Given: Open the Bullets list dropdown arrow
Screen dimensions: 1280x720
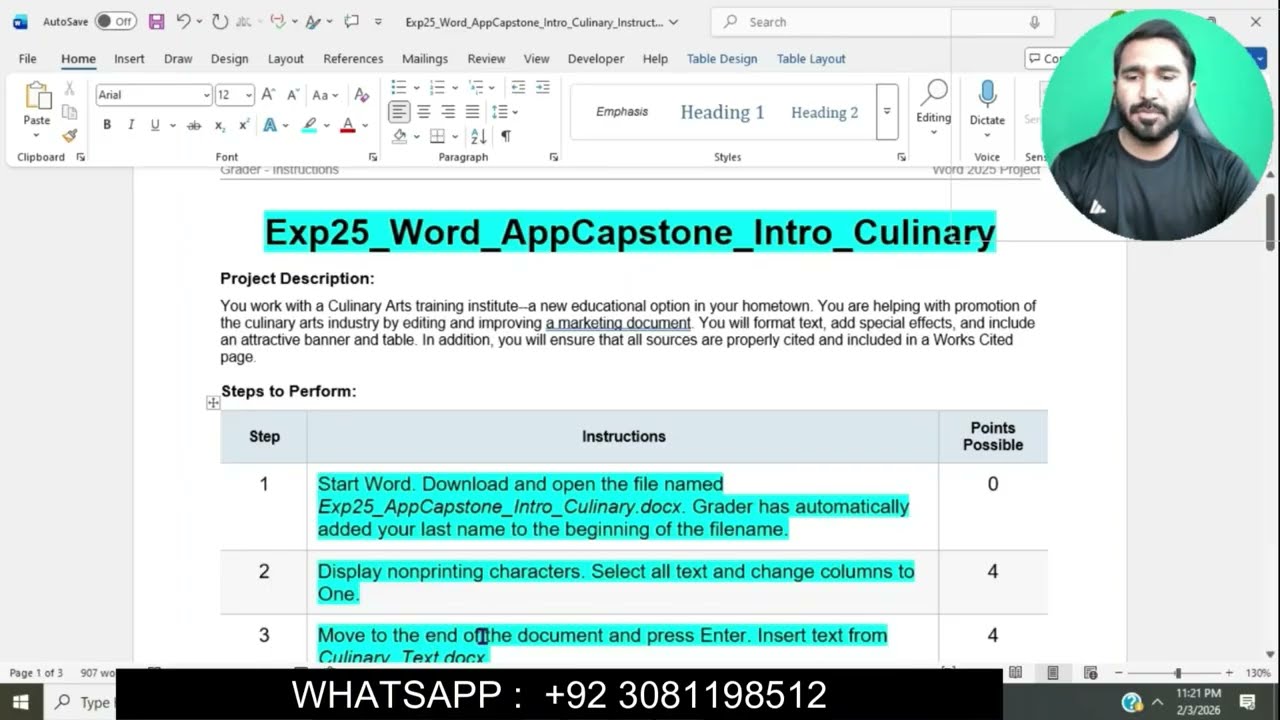Looking at the screenshot, I should [416, 87].
